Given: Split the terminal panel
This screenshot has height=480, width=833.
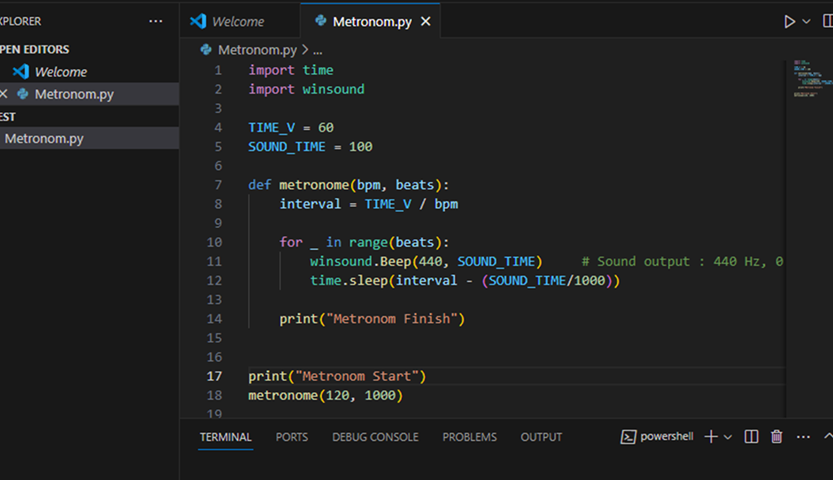Looking at the screenshot, I should click(751, 437).
